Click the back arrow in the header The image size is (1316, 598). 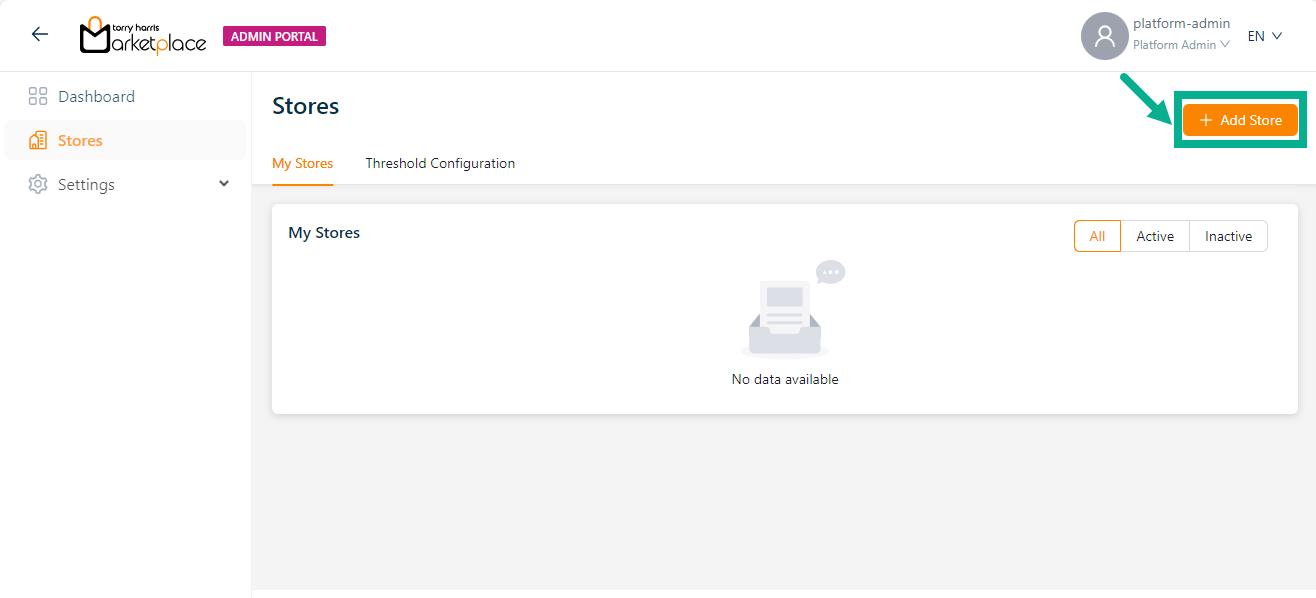pos(39,34)
